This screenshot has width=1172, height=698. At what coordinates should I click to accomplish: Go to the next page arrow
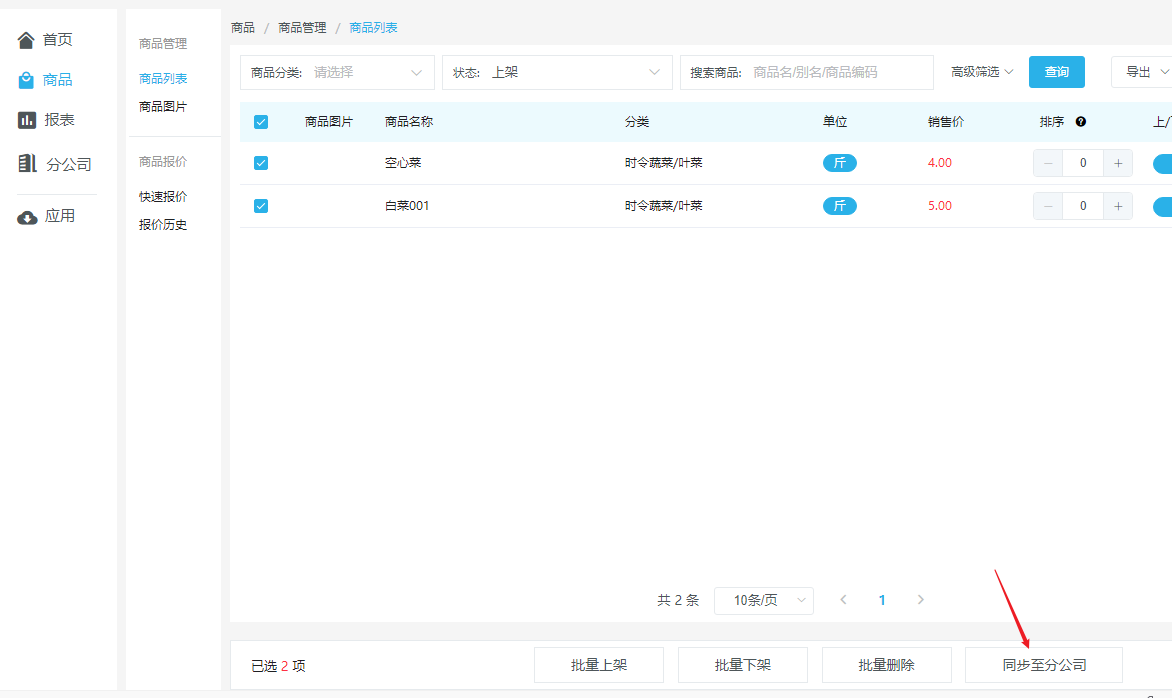(x=921, y=599)
